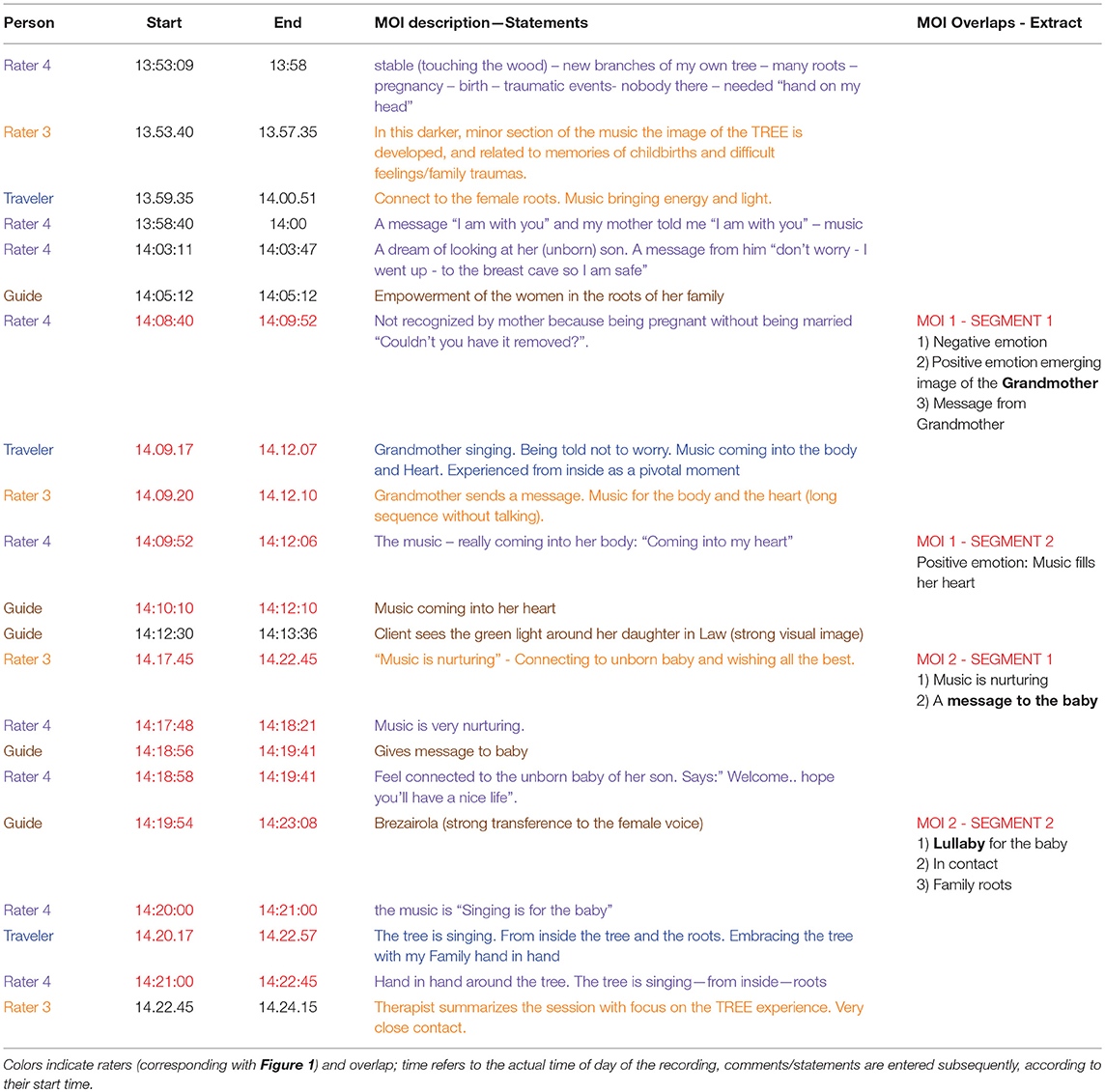Select red start time 14:08:40
Screen dimensions: 1105x1092
pyautogui.click(x=164, y=322)
